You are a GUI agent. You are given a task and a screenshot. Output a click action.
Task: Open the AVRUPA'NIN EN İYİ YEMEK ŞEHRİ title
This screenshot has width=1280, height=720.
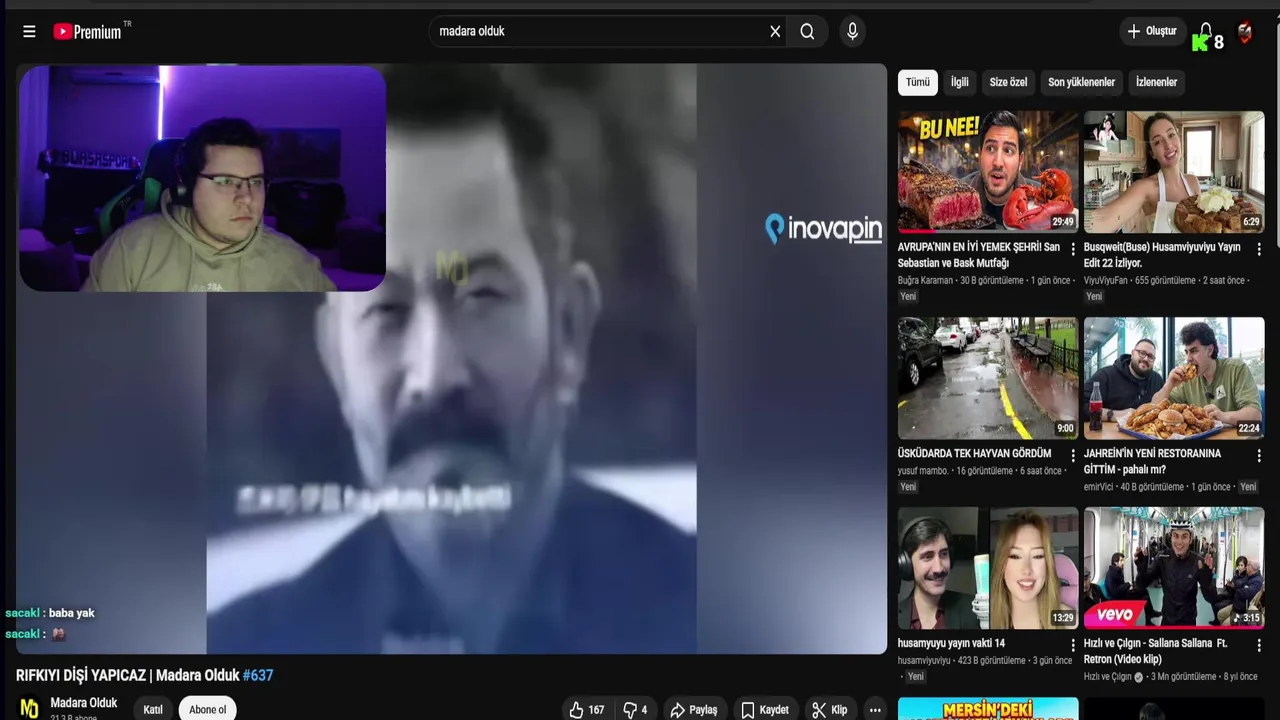(x=979, y=255)
